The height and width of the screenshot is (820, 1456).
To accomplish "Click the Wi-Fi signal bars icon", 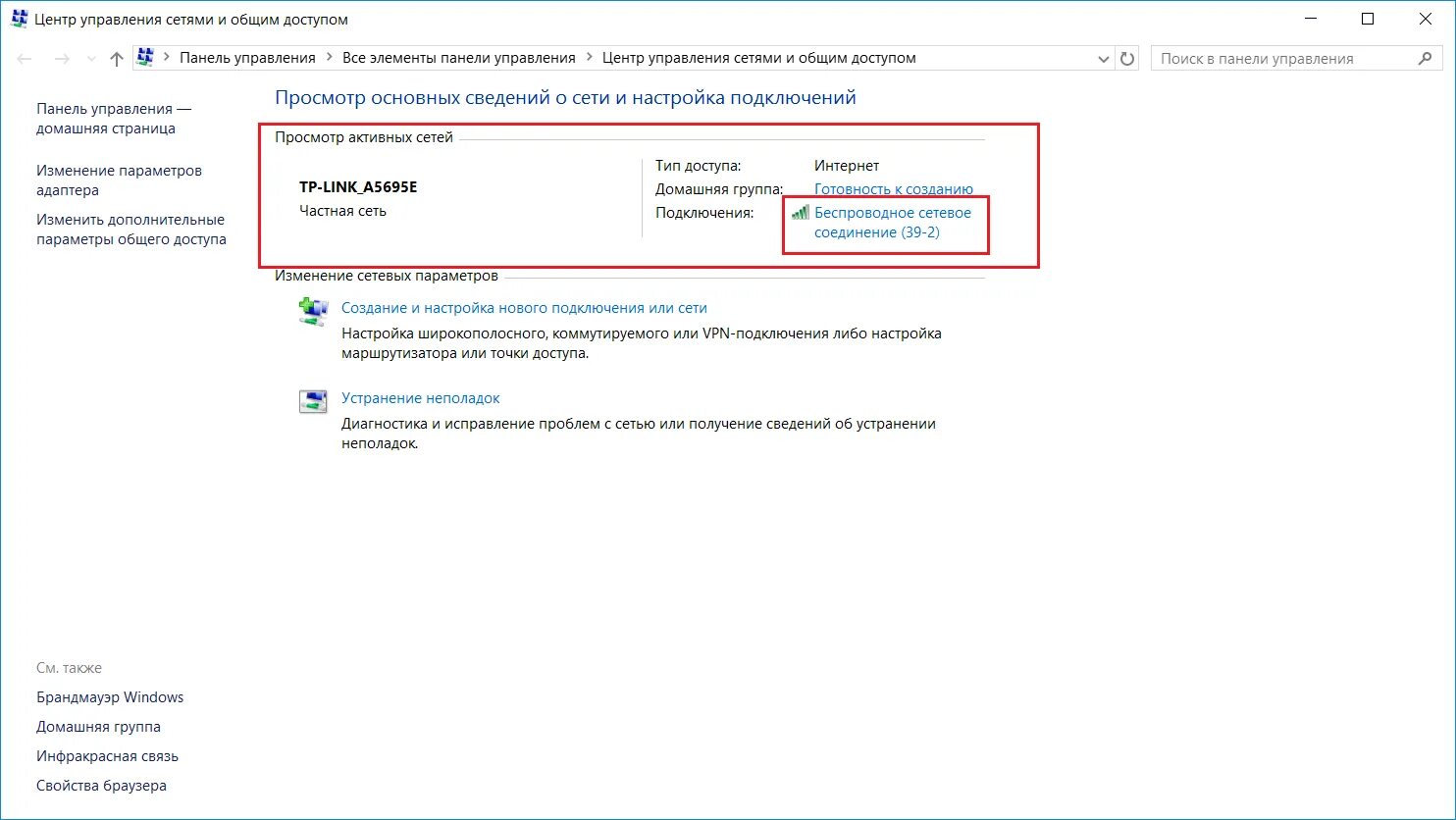I will click(x=801, y=212).
